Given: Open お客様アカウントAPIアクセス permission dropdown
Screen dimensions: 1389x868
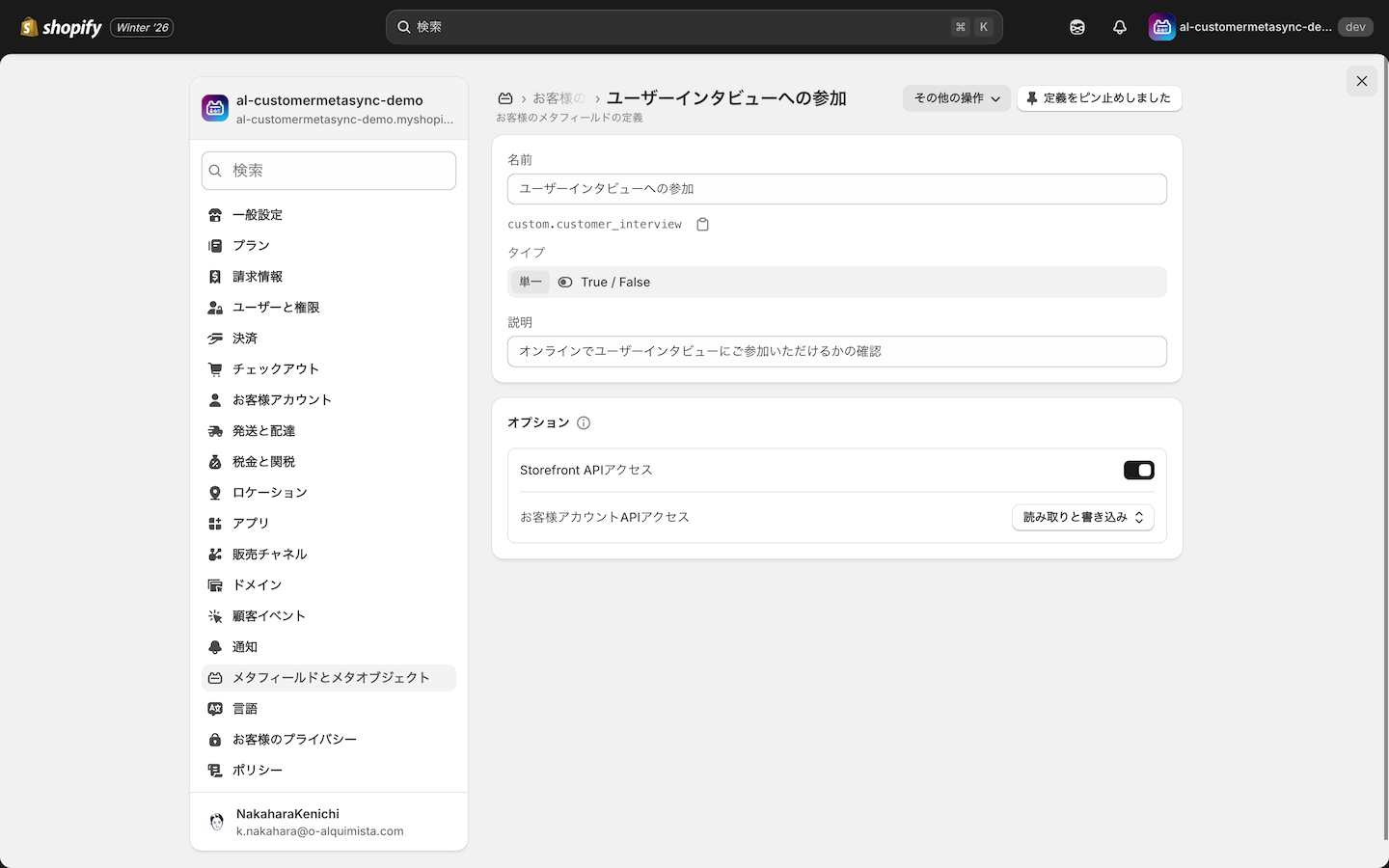Looking at the screenshot, I should (1082, 518).
